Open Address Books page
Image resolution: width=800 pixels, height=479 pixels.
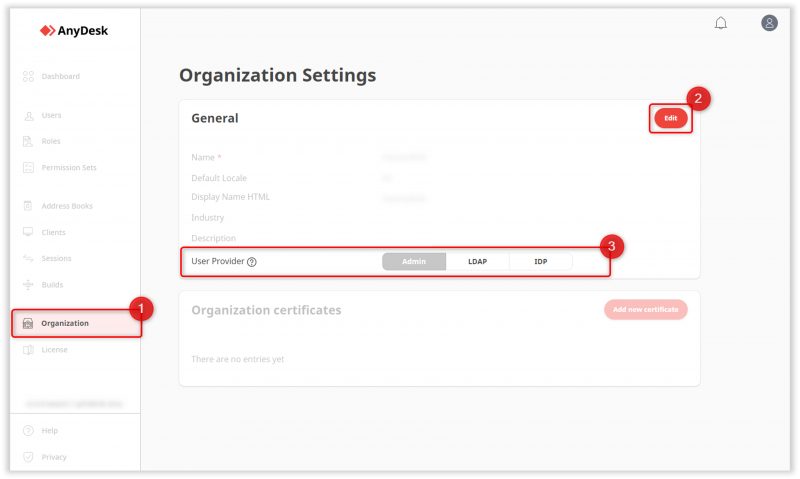click(67, 206)
